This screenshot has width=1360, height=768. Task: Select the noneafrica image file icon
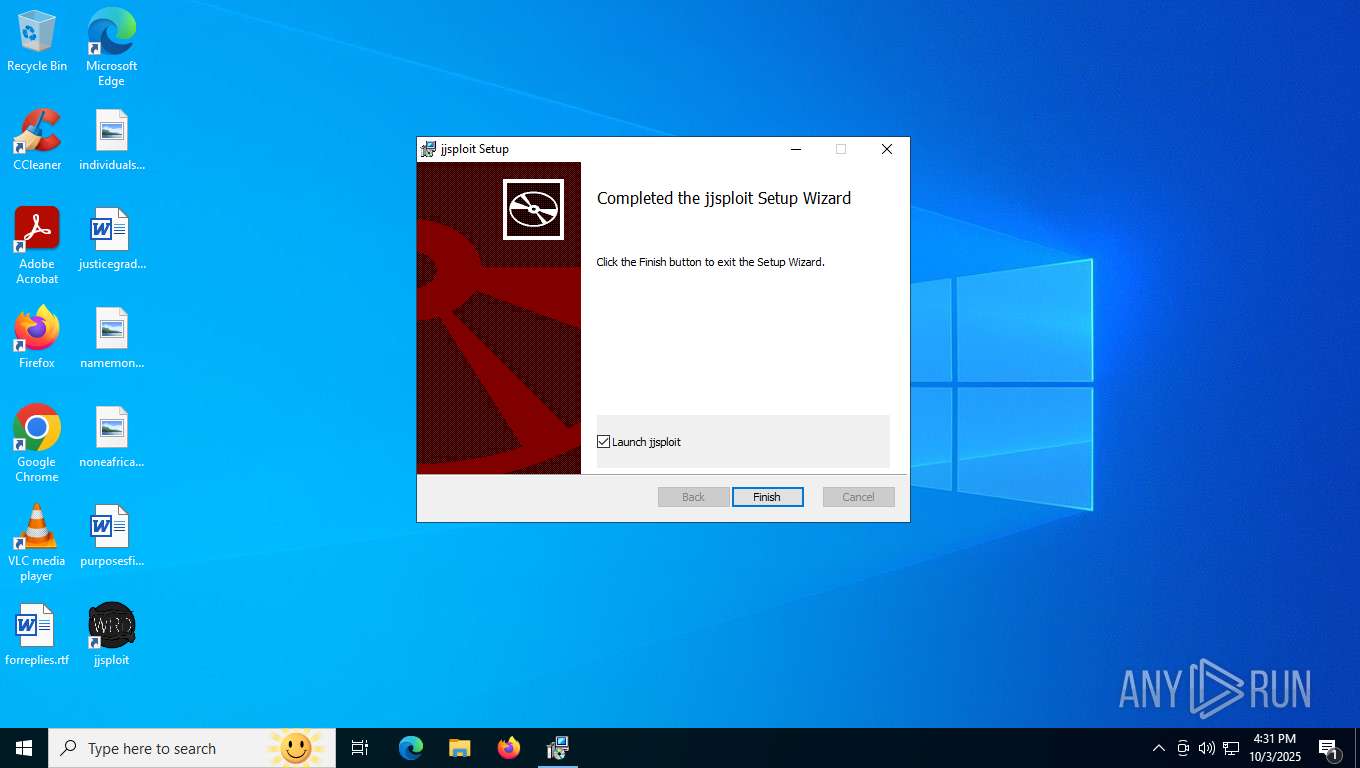click(x=111, y=437)
